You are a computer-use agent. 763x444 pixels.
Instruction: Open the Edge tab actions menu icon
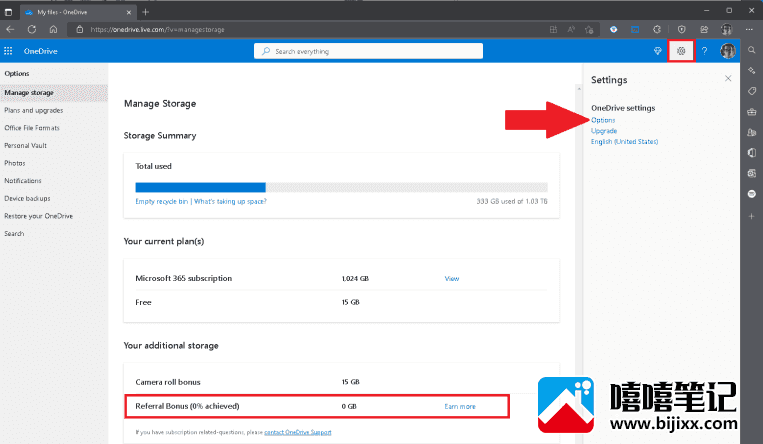pyautogui.click(x=8, y=12)
